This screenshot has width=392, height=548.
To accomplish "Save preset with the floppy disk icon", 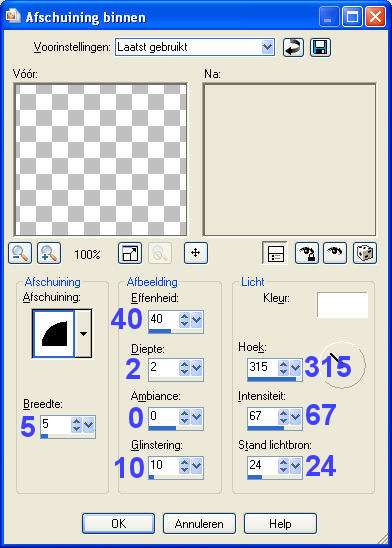I will (x=320, y=48).
